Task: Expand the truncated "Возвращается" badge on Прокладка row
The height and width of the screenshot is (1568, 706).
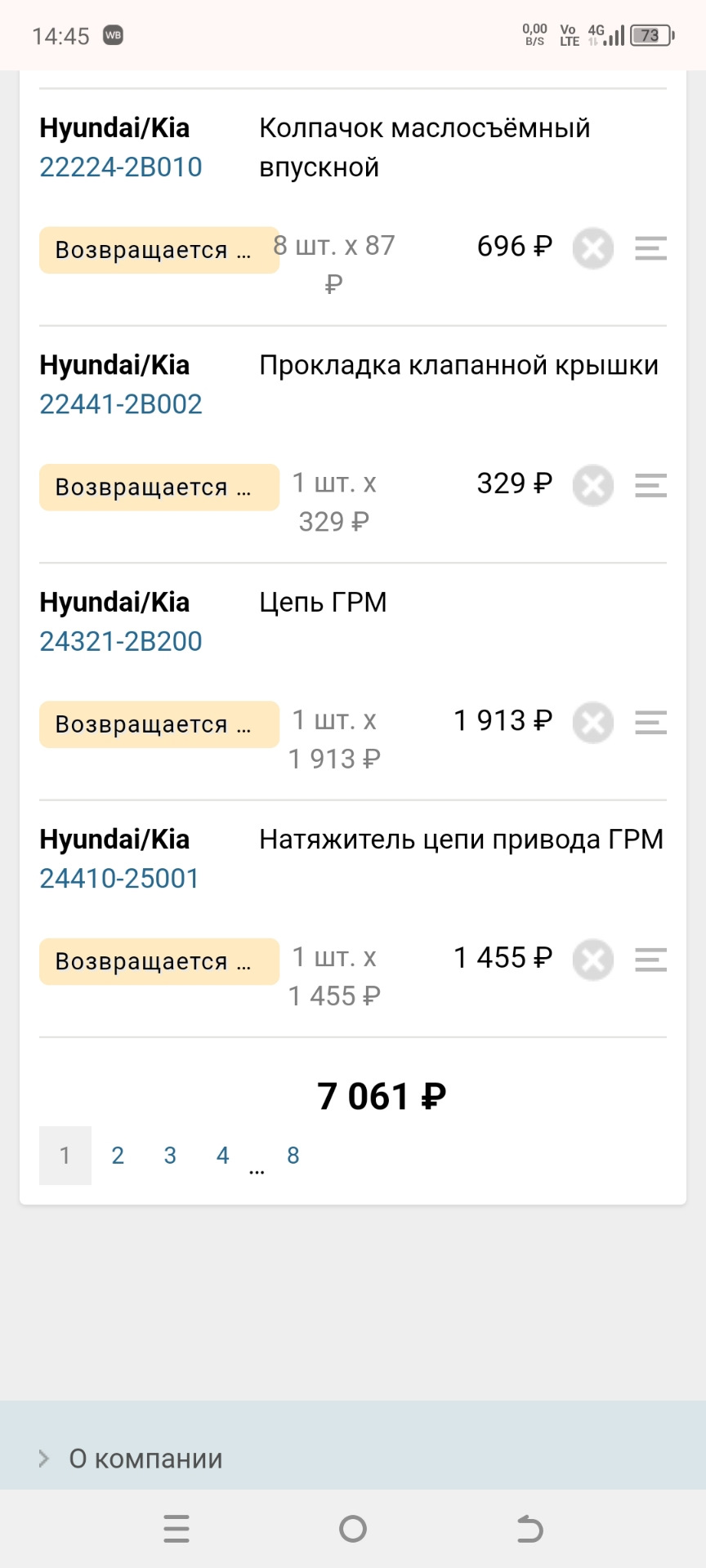Action: (x=159, y=486)
